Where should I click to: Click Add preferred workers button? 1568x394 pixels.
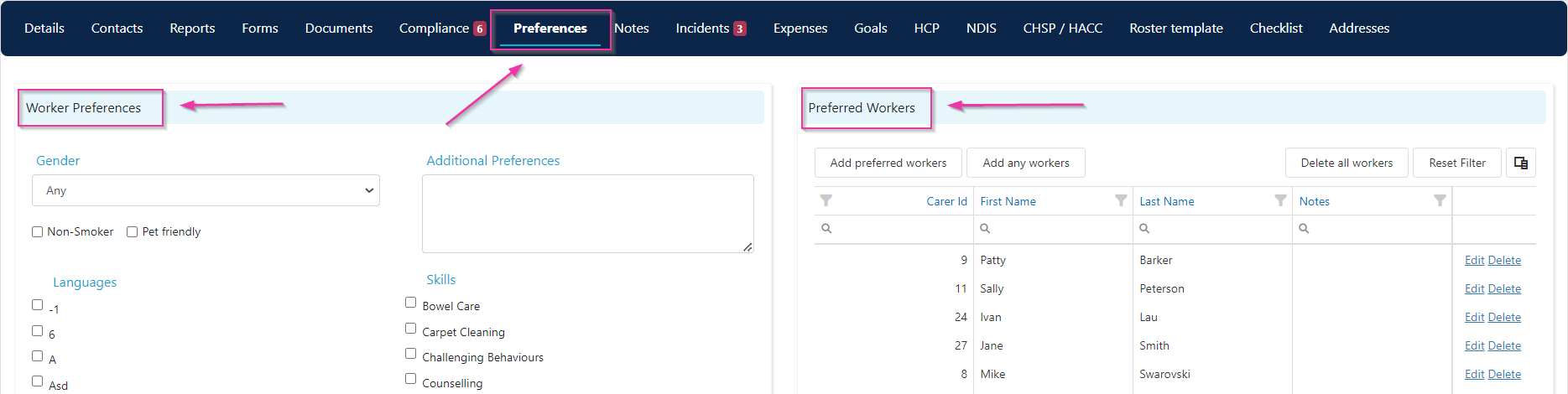[x=888, y=163]
